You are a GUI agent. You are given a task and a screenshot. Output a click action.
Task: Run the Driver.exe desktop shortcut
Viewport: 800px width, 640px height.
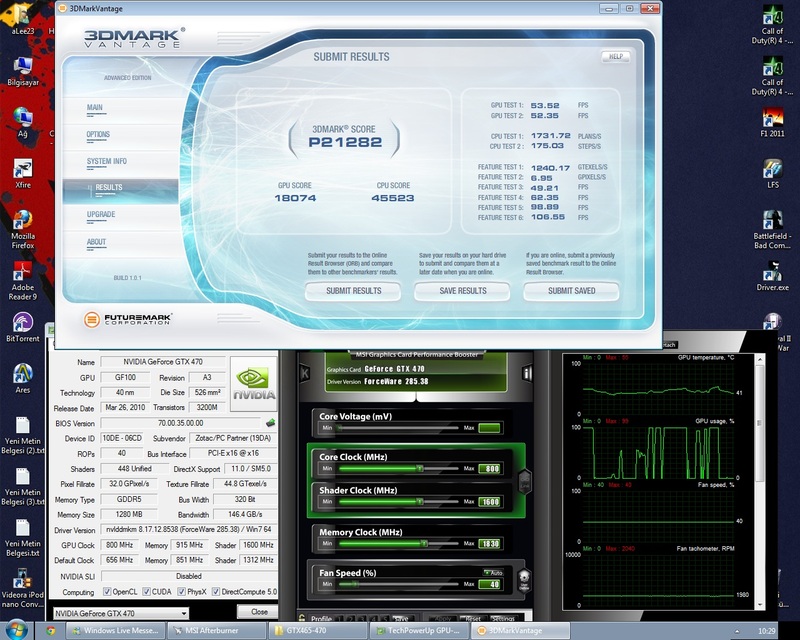tap(772, 276)
